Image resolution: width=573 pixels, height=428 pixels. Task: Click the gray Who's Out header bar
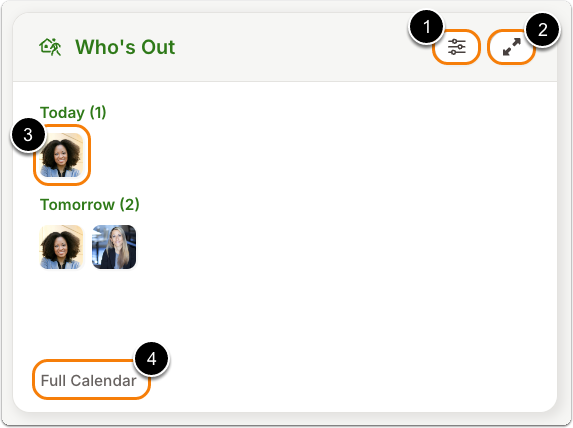(x=285, y=47)
